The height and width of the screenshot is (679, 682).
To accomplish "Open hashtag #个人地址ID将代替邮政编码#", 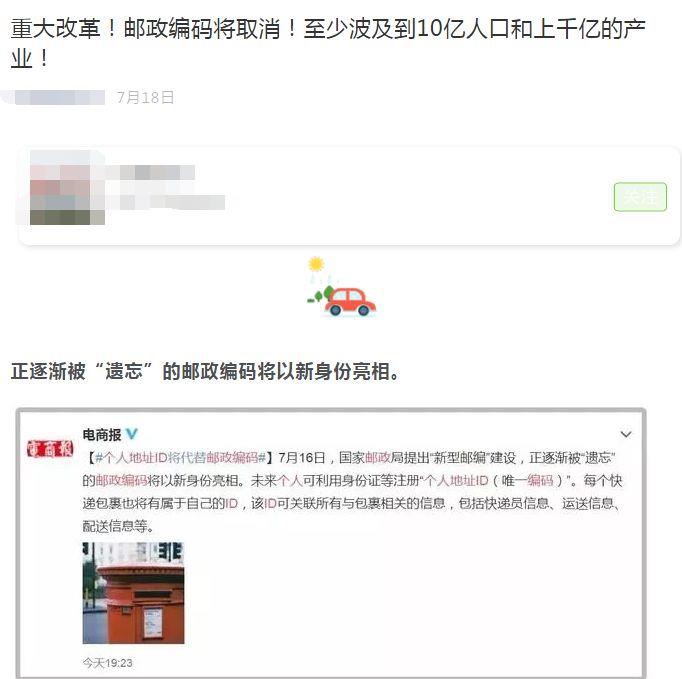I will click(x=180, y=458).
